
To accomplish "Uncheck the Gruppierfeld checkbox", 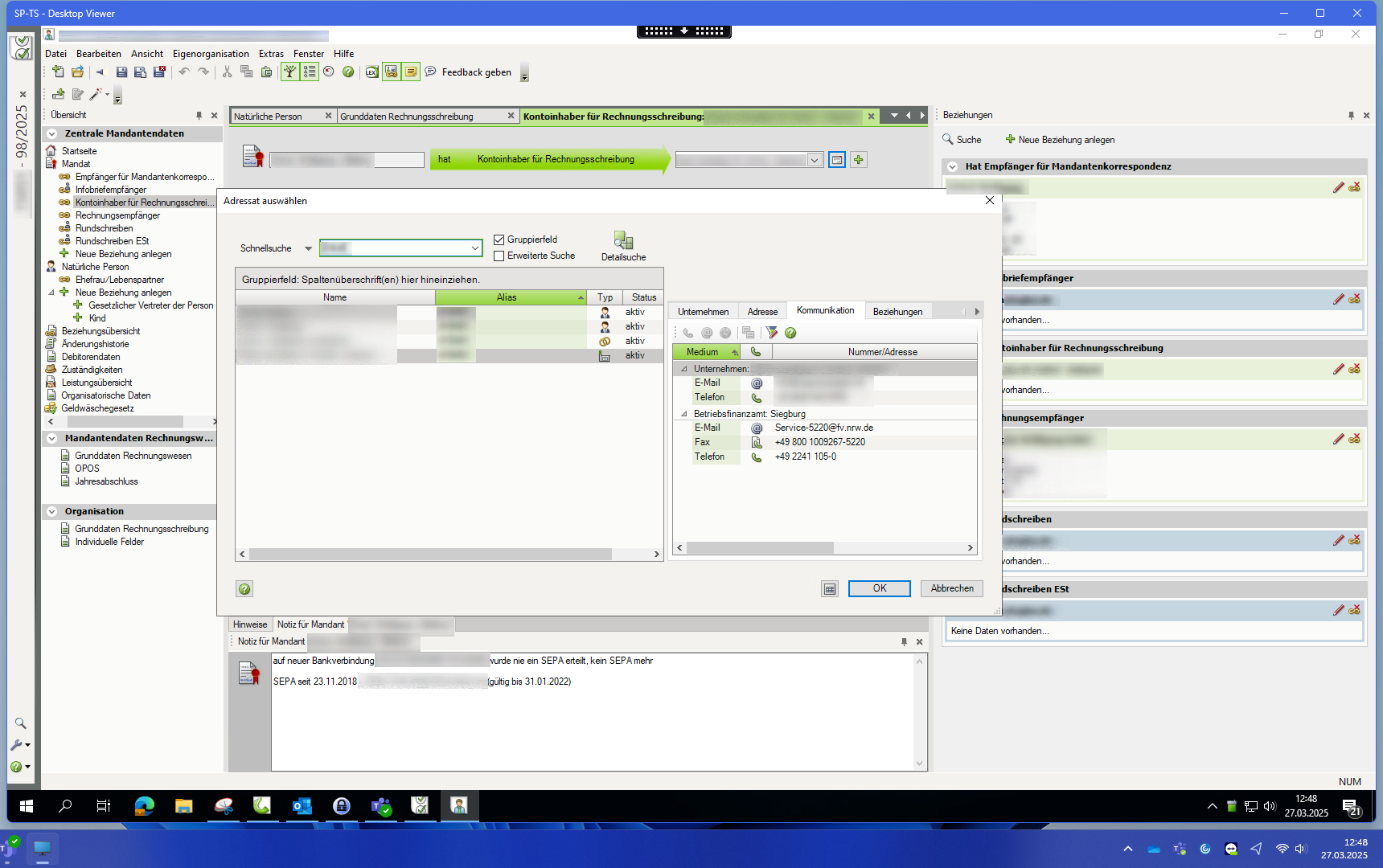I will click(x=499, y=240).
